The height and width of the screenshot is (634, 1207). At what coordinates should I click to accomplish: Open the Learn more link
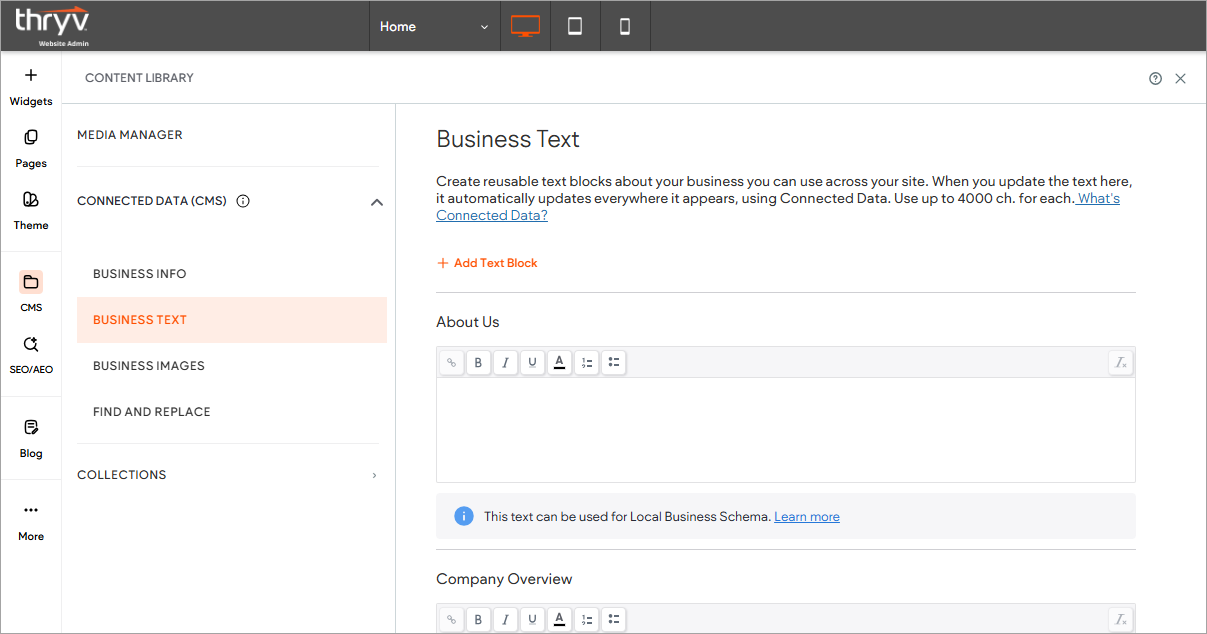[x=806, y=517]
